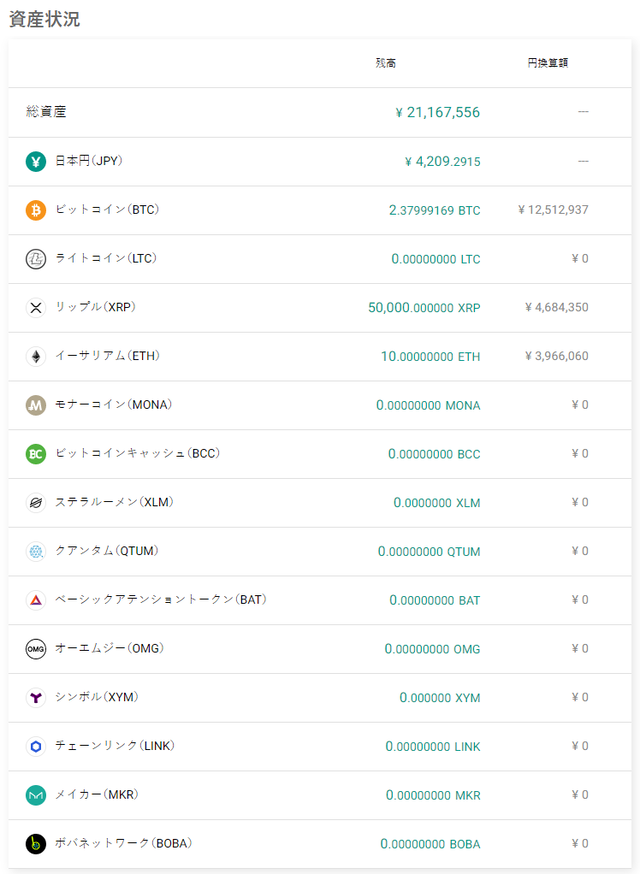640x874 pixels.
Task: Click the total assets ¥ 21,167,556 value
Action: [x=438, y=113]
